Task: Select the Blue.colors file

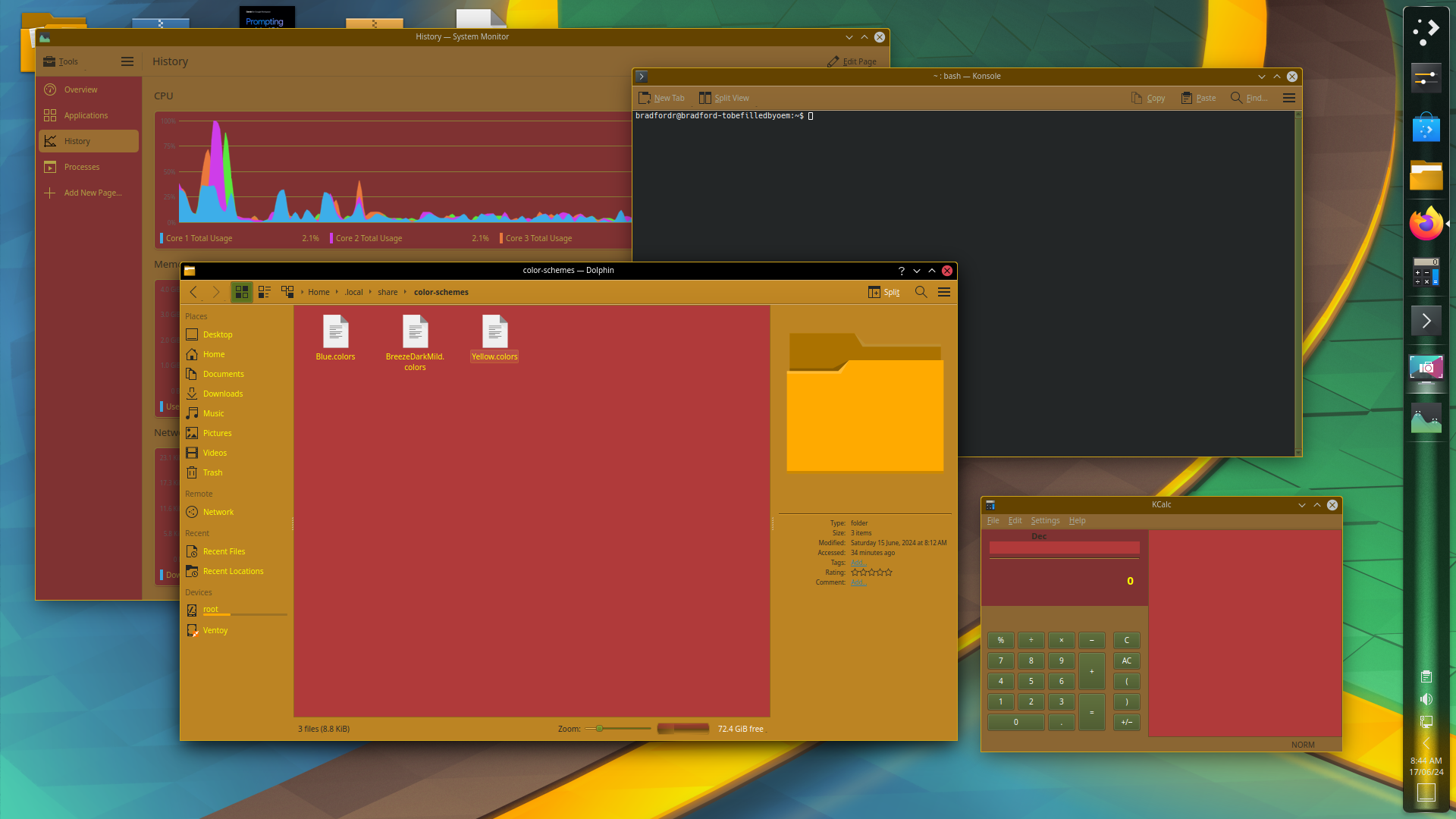Action: tap(335, 338)
